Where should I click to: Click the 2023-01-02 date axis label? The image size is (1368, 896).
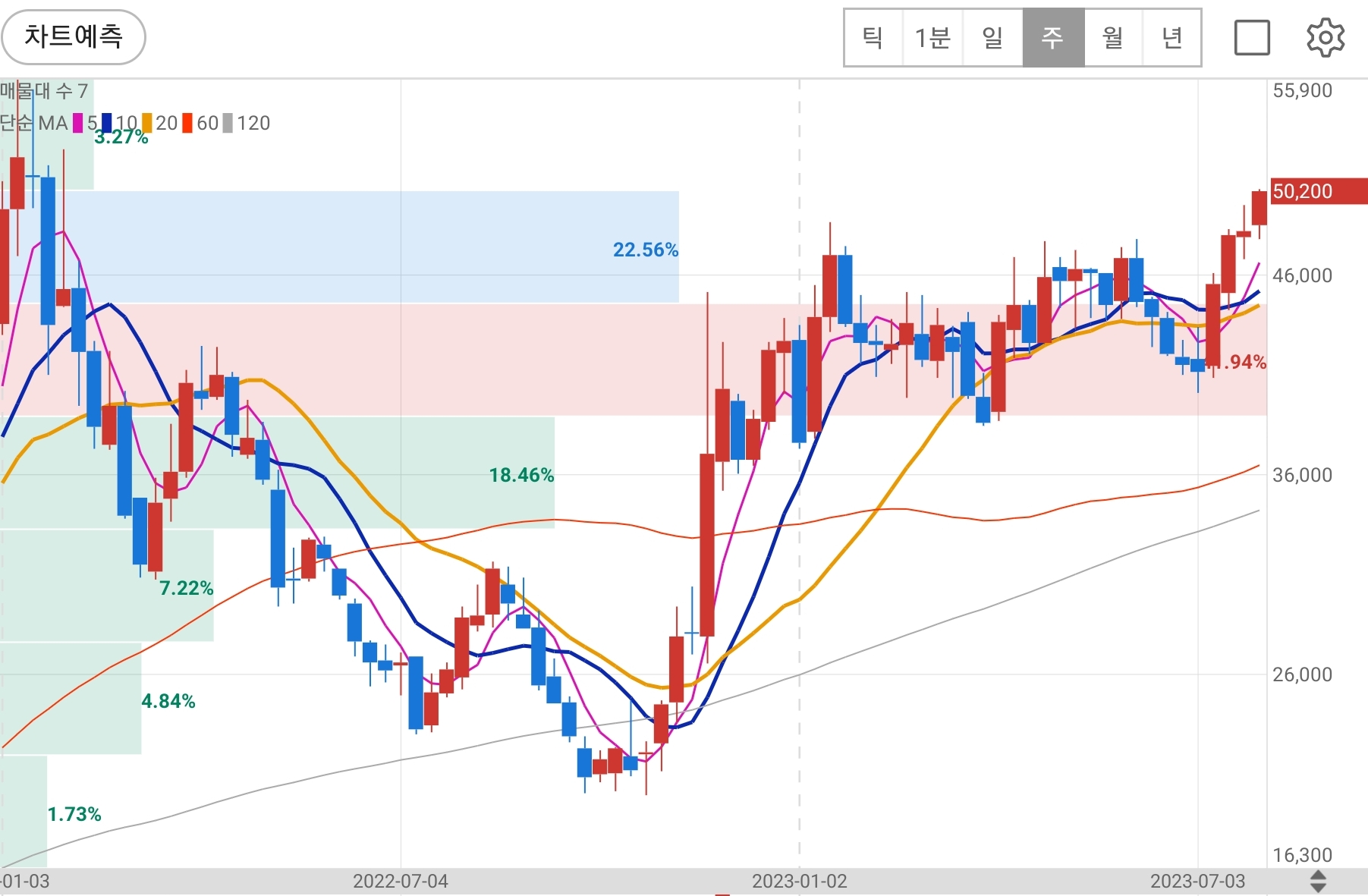tap(800, 882)
